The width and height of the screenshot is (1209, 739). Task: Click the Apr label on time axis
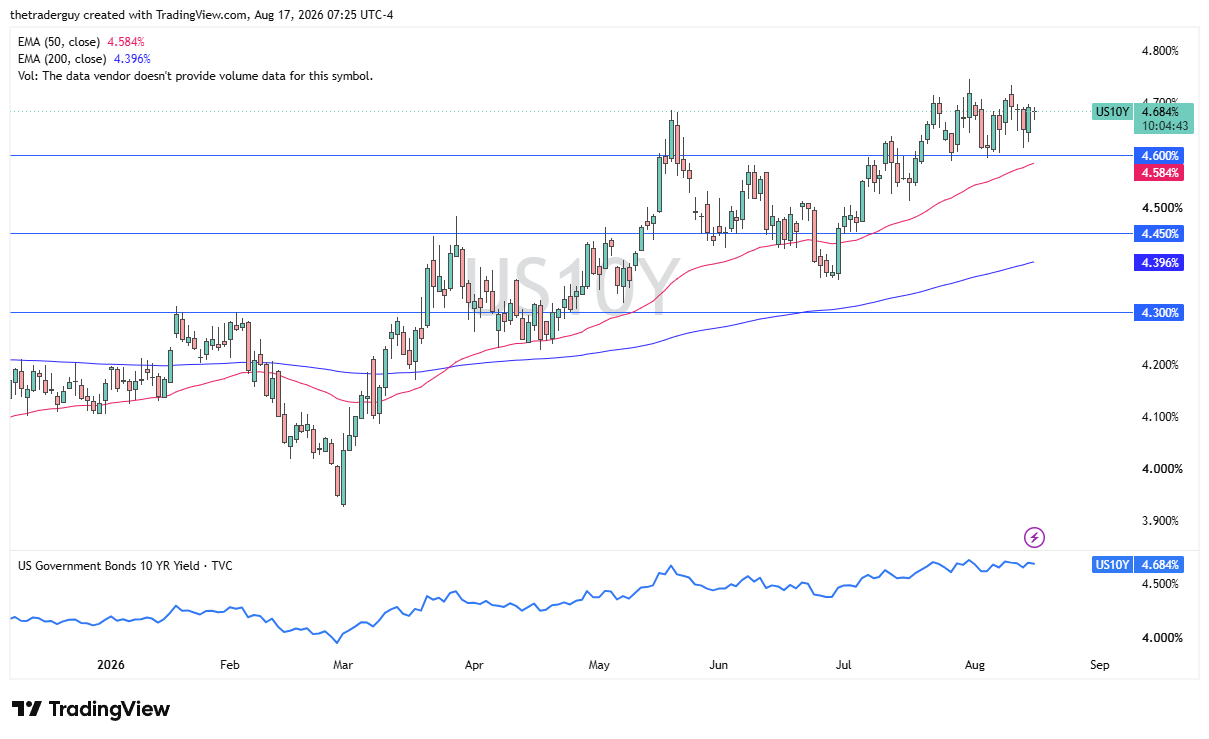[x=475, y=664]
